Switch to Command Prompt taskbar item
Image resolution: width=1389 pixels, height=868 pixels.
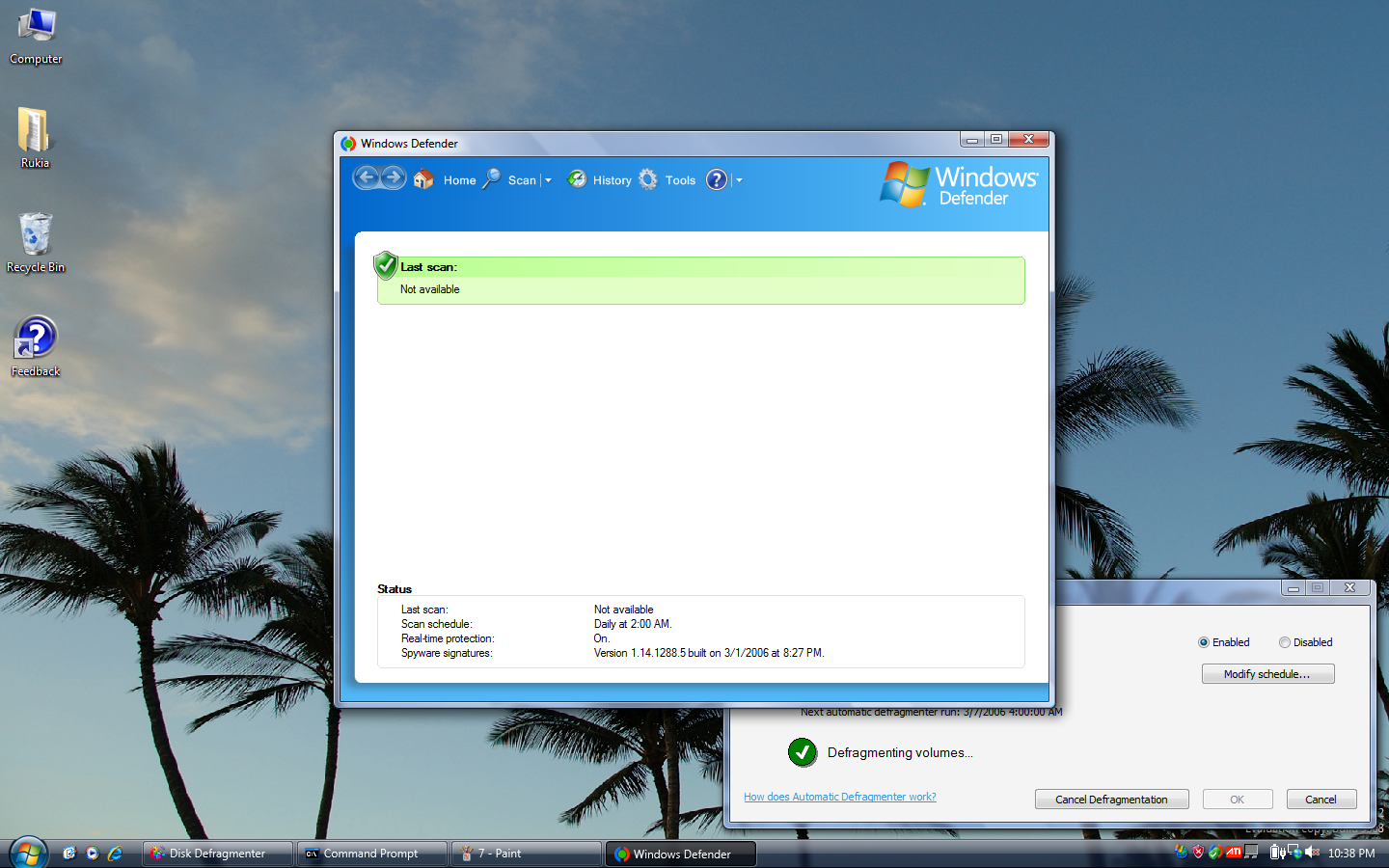coord(371,854)
